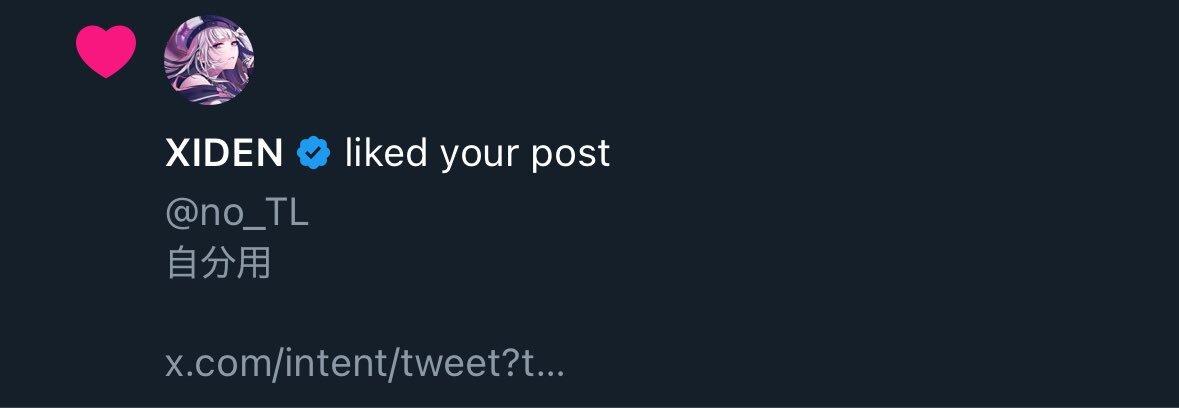Click the word 'liked' in notification
Viewport: 1179px width, 408px height.
click(386, 153)
